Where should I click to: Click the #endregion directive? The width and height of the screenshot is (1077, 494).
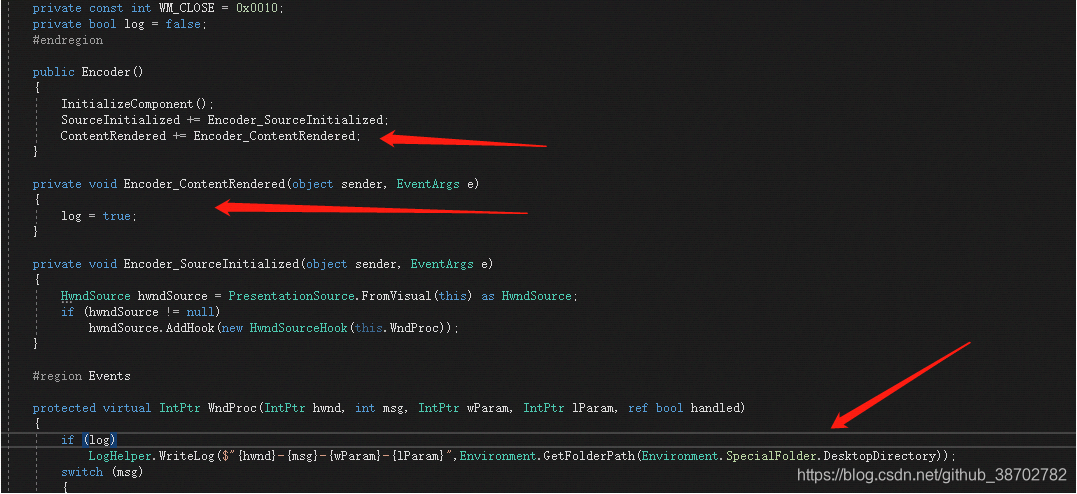point(68,40)
